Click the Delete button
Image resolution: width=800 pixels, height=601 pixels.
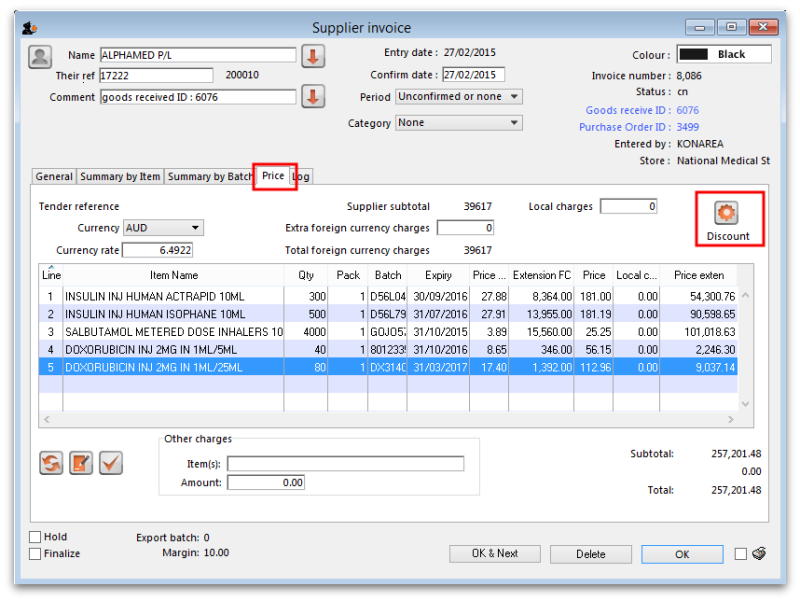point(590,554)
